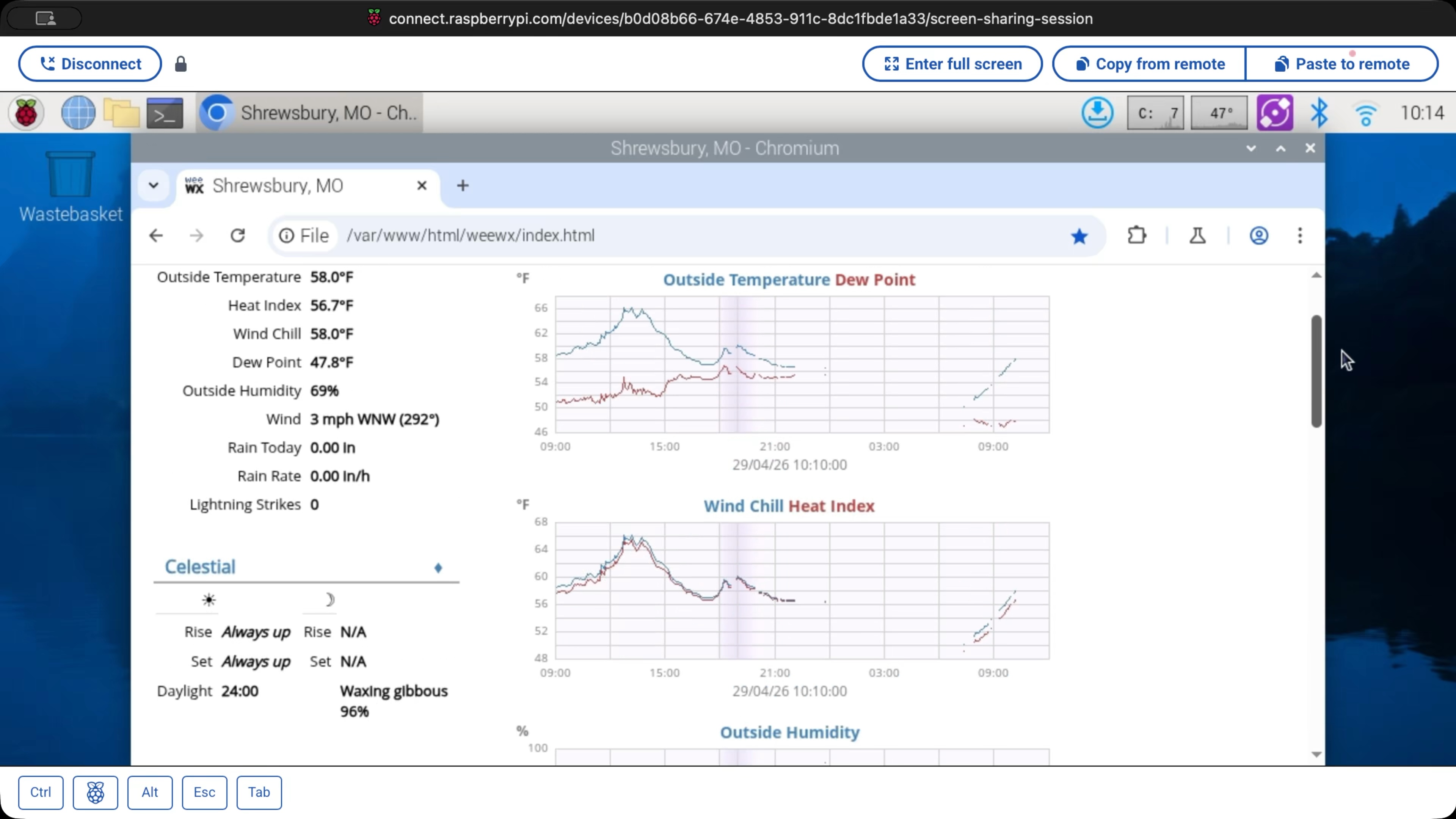Viewport: 1456px width, 819px height.
Task: Open the Extensions puzzle icon
Action: [1137, 235]
